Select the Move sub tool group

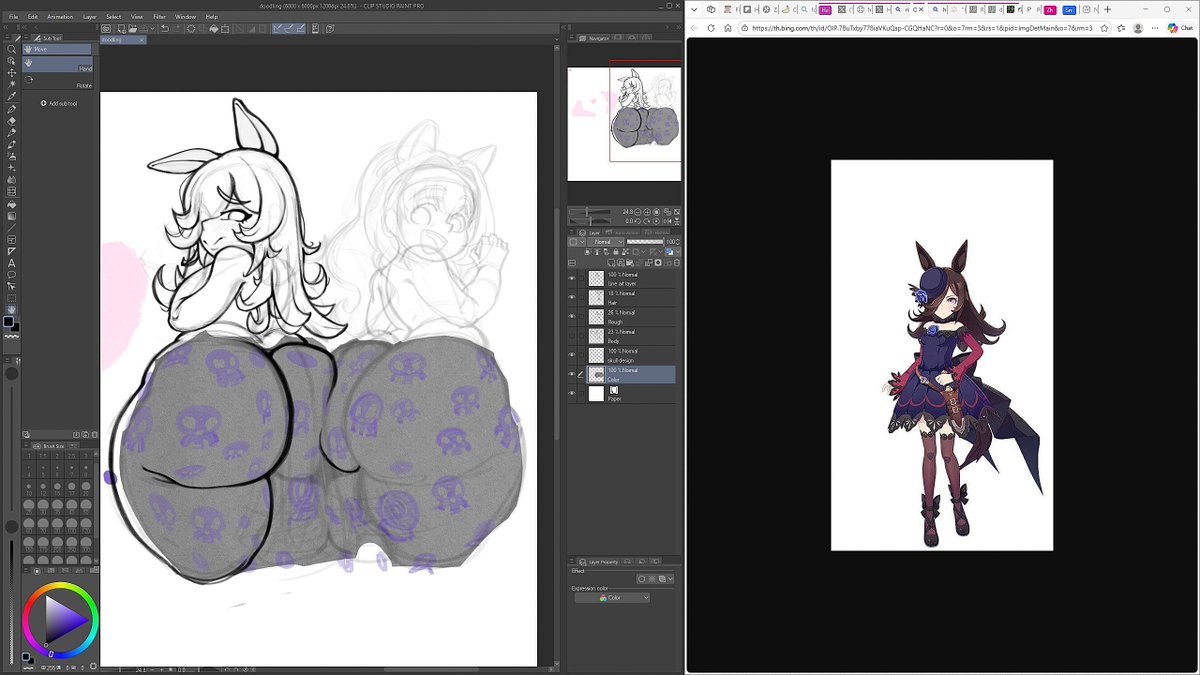tap(57, 49)
